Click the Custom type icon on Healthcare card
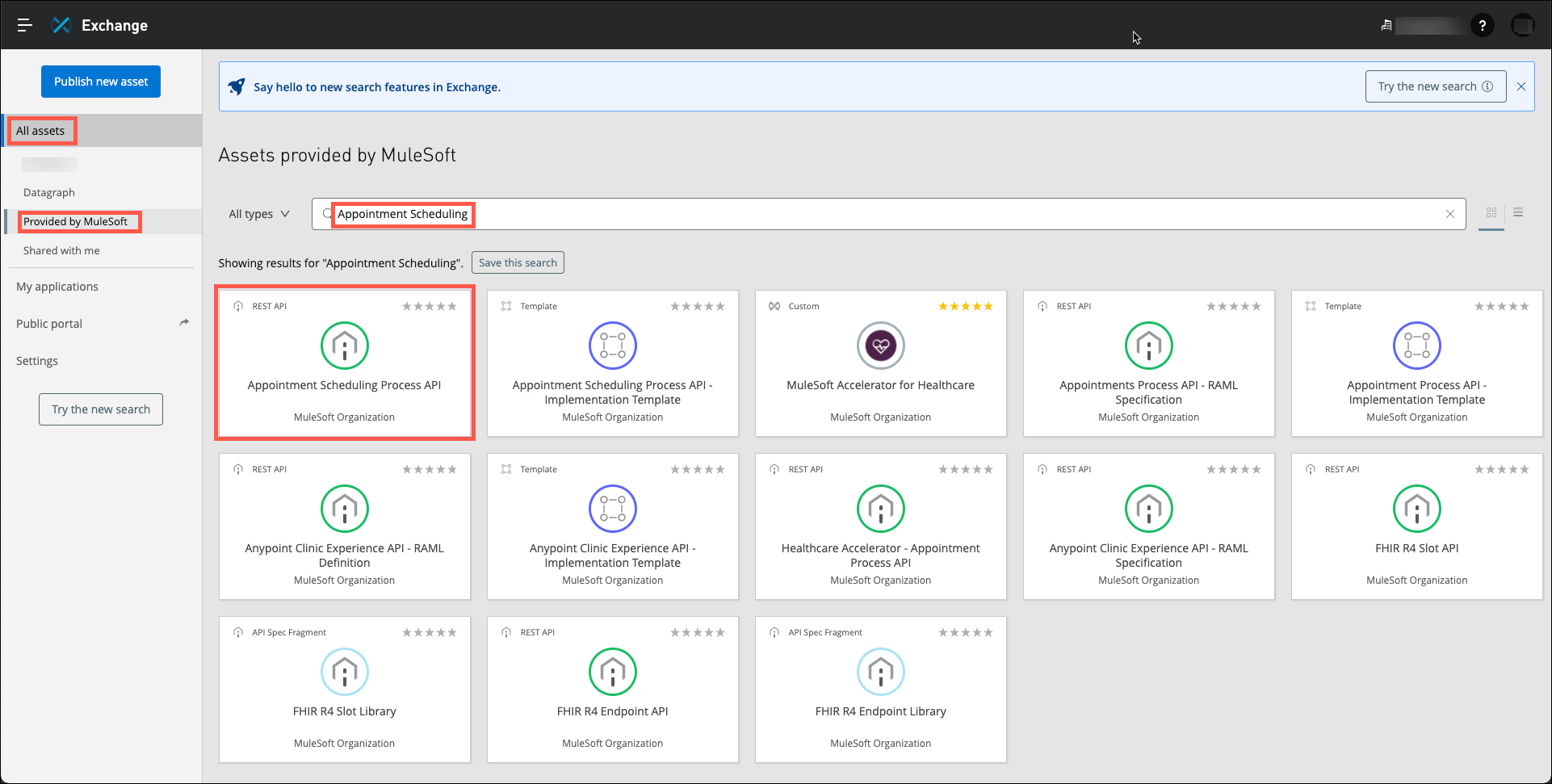Image resolution: width=1552 pixels, height=784 pixels. coord(774,306)
